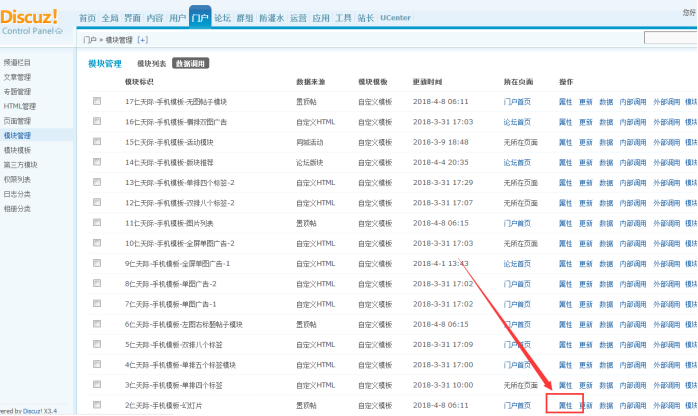Image resolution: width=698 pixels, height=416 pixels.
Task: Tick the checkbox for module 16 row
Action: 97,121
